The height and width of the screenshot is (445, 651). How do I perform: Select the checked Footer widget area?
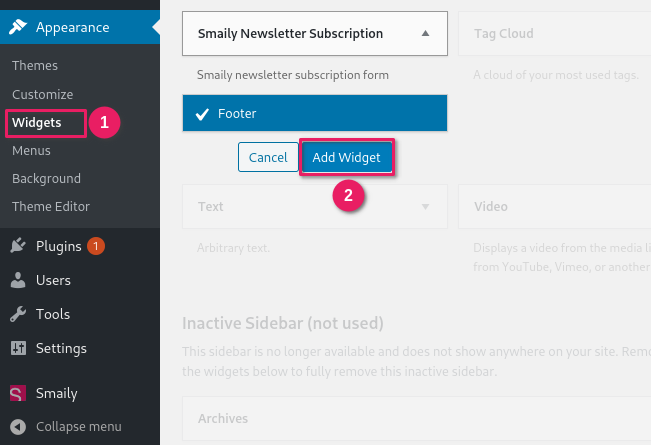[x=315, y=113]
